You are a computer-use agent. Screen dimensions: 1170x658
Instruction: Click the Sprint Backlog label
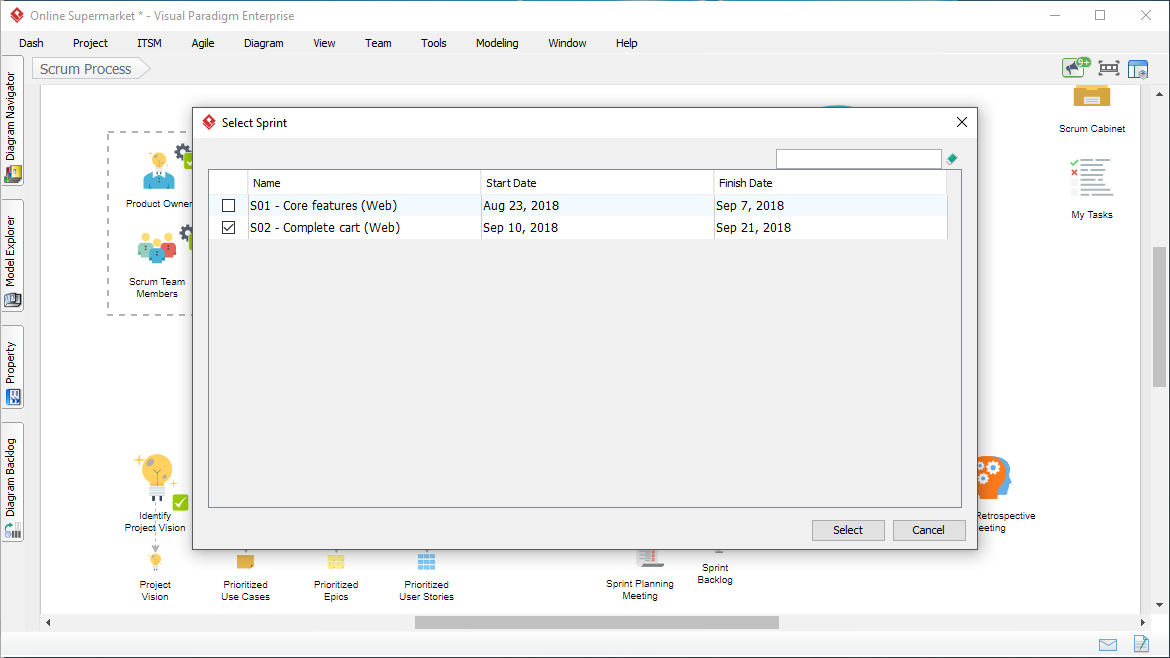tap(715, 574)
